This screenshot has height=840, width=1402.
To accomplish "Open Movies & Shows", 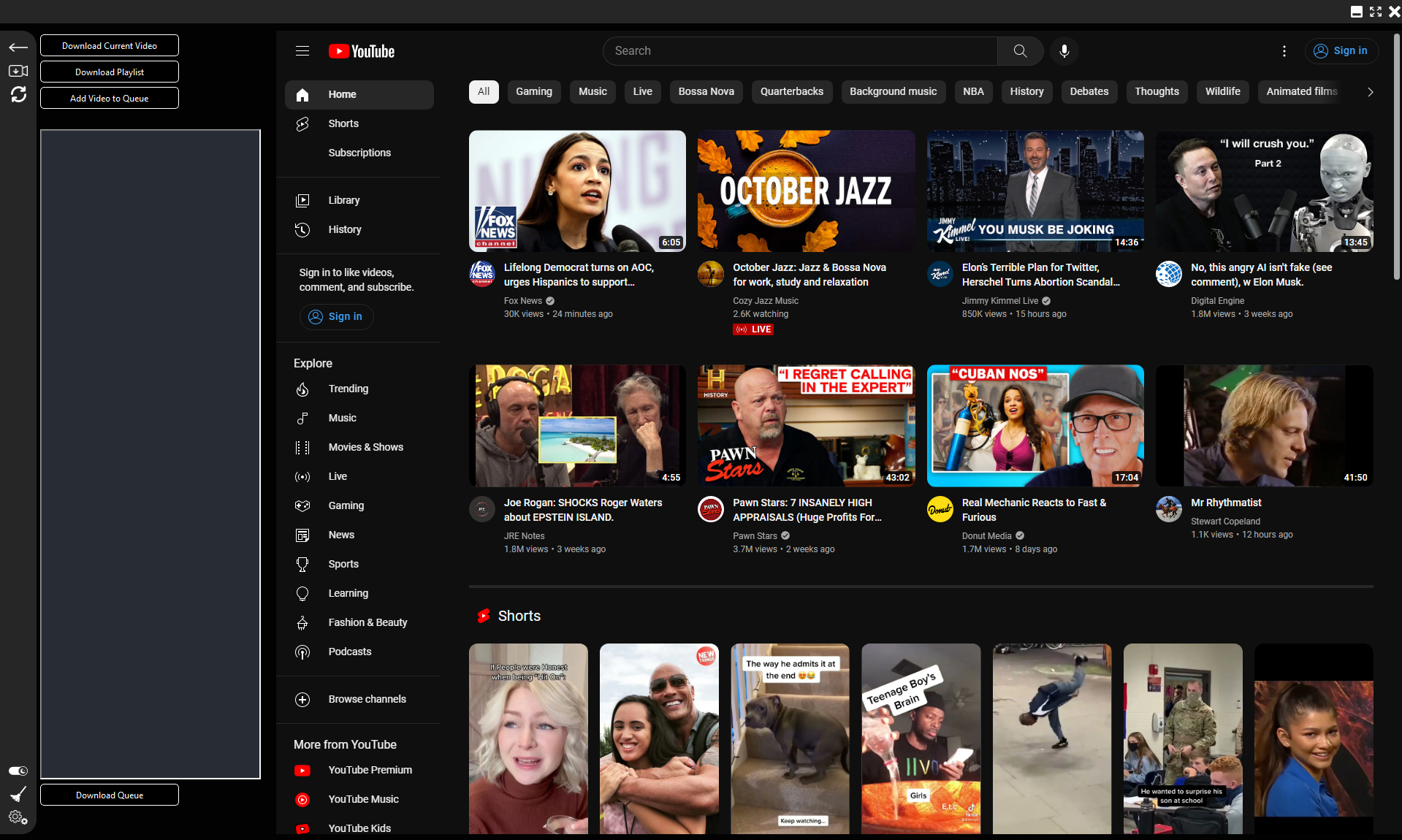I will pyautogui.click(x=359, y=447).
